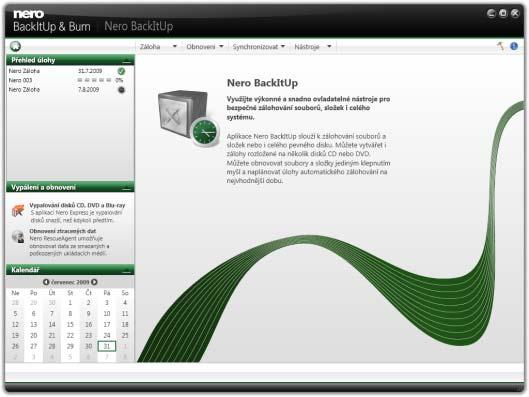The image size is (529, 397).
Task: Open help via the blue info icon
Action: click(x=513, y=46)
